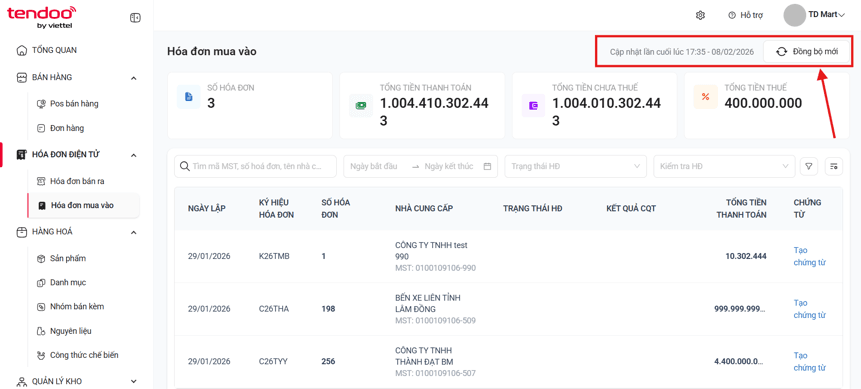Open the Trạng thái HĐ dropdown
861x389 pixels.
pos(575,166)
